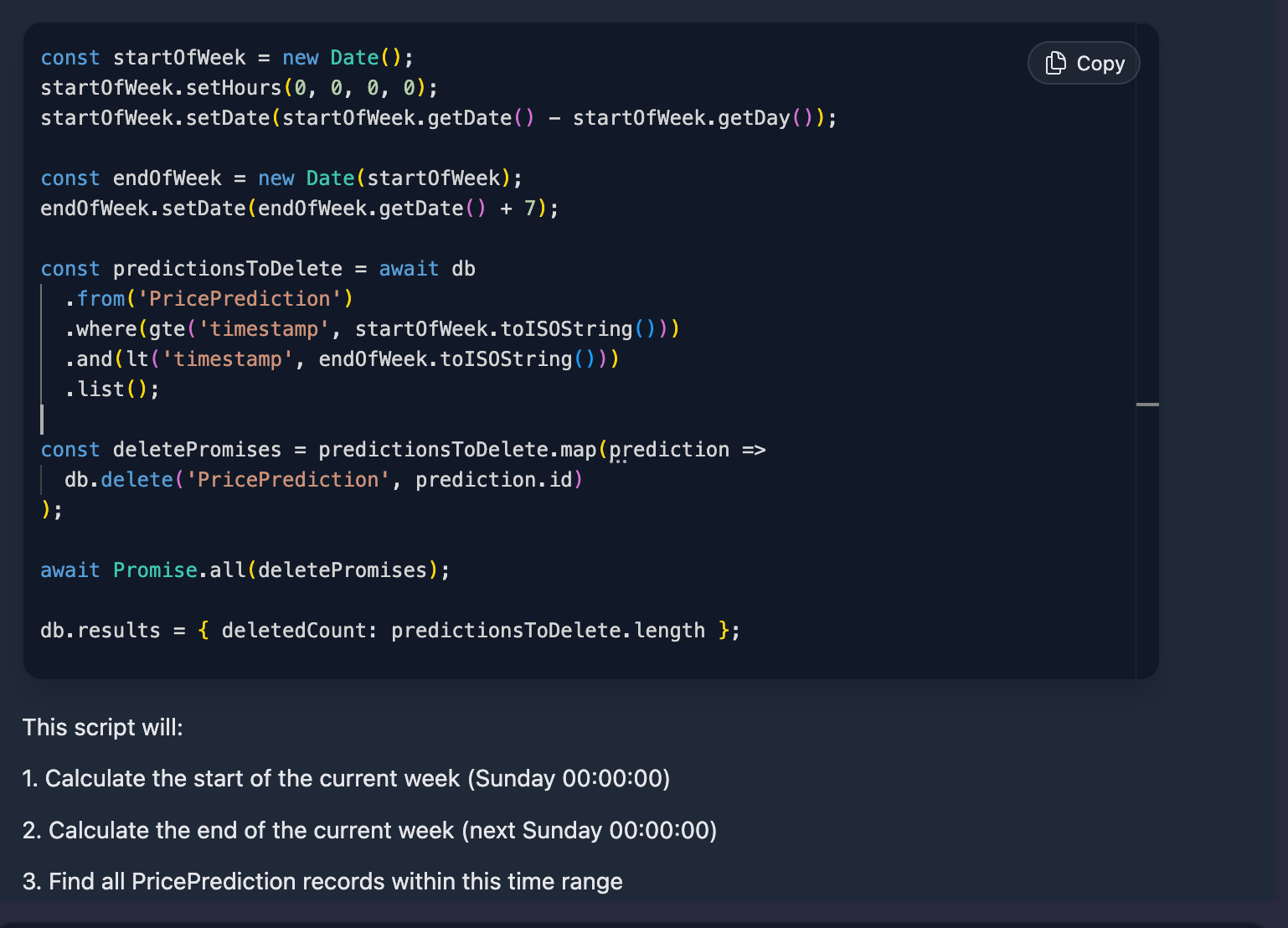1288x928 pixels.
Task: Click the 'const deletePromises' line
Action: (402, 450)
